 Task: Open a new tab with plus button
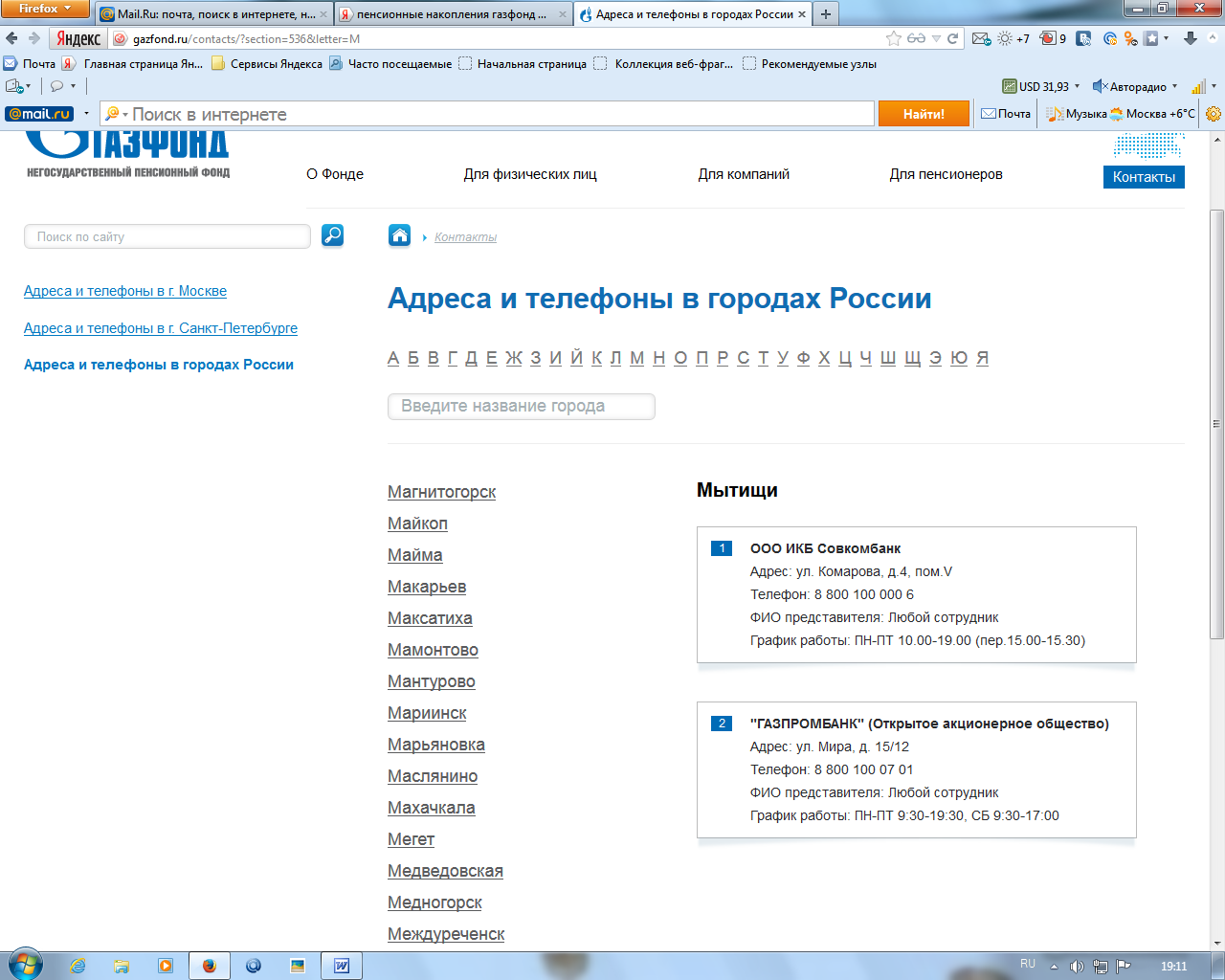click(x=826, y=14)
